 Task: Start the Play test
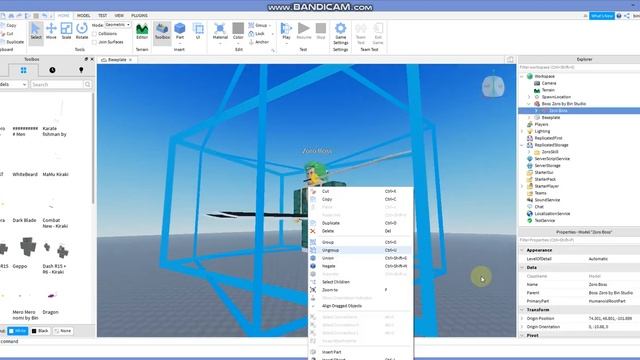coord(286,31)
